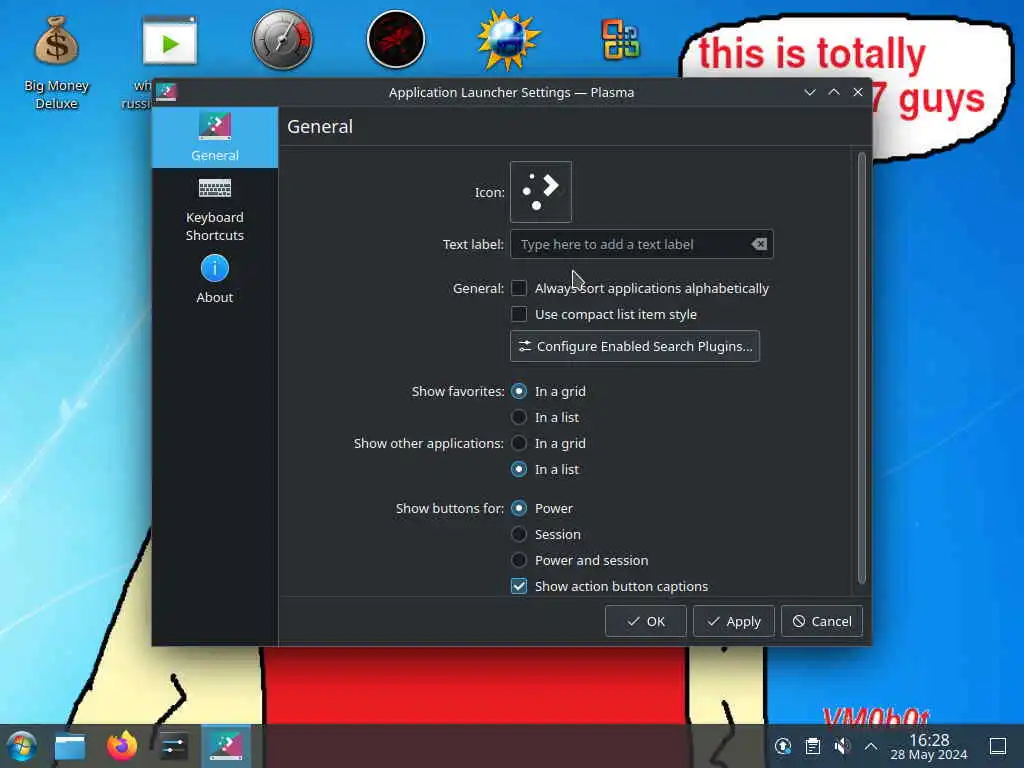Viewport: 1024px width, 768px height.
Task: Maximize the settings window
Action: tap(834, 92)
